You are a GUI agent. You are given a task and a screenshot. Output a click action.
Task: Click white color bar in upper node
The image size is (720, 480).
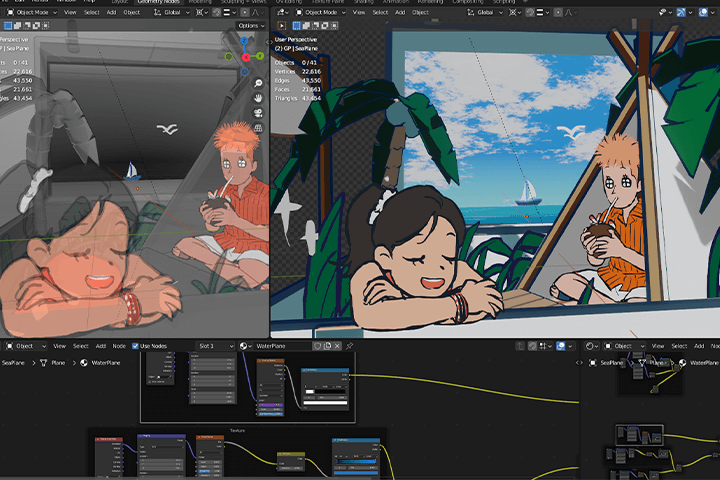(325, 403)
